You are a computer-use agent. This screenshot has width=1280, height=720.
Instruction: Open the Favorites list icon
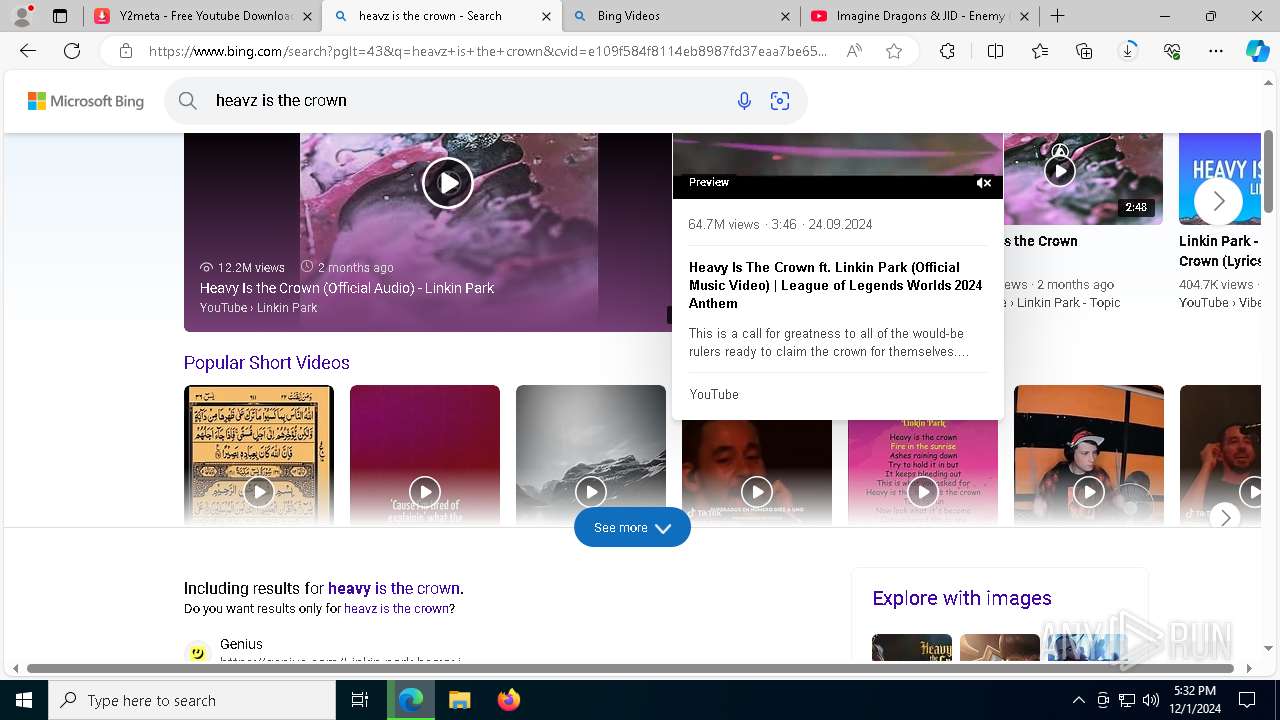pyautogui.click(x=1040, y=51)
